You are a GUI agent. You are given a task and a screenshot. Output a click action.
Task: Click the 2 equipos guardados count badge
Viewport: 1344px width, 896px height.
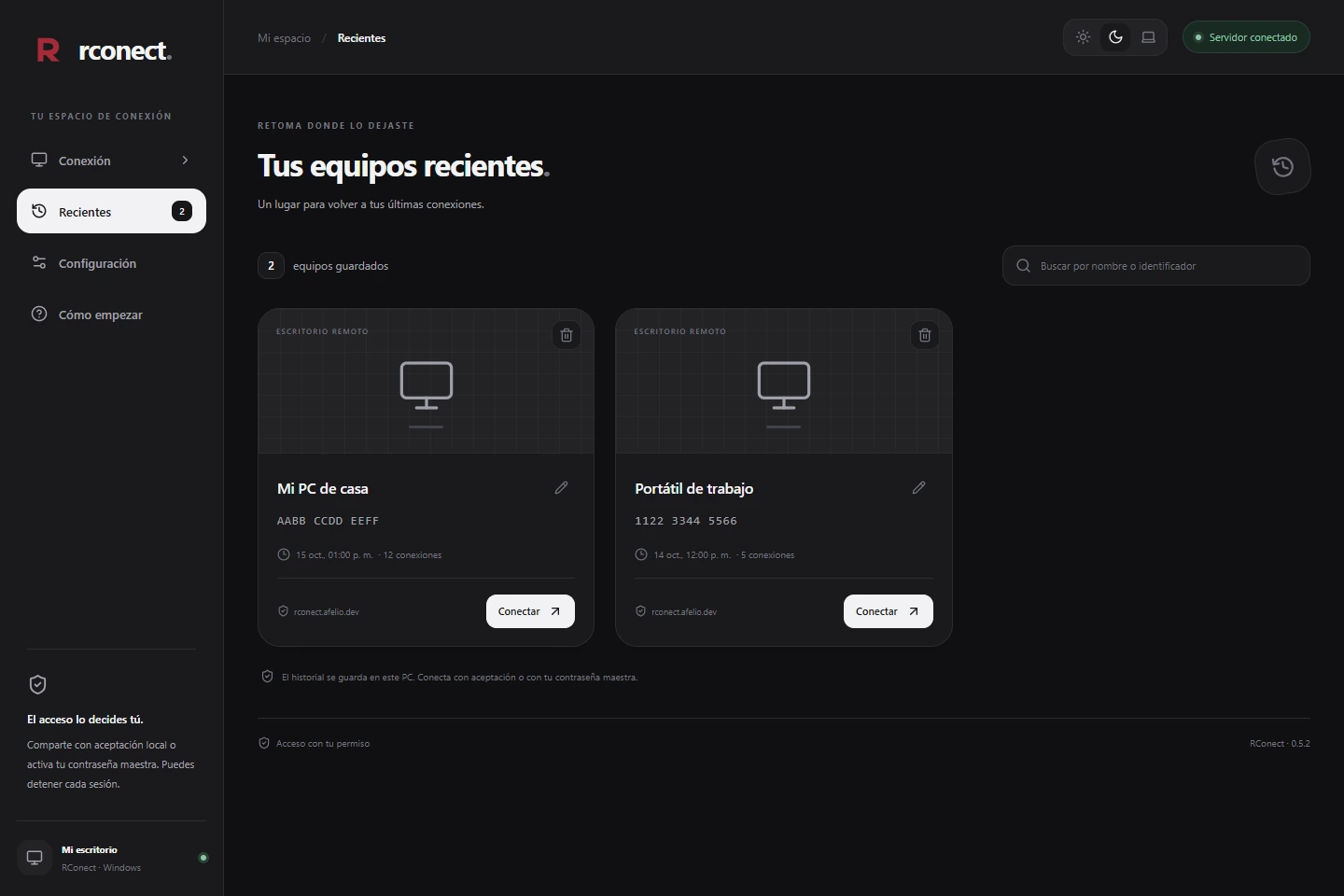click(x=271, y=266)
